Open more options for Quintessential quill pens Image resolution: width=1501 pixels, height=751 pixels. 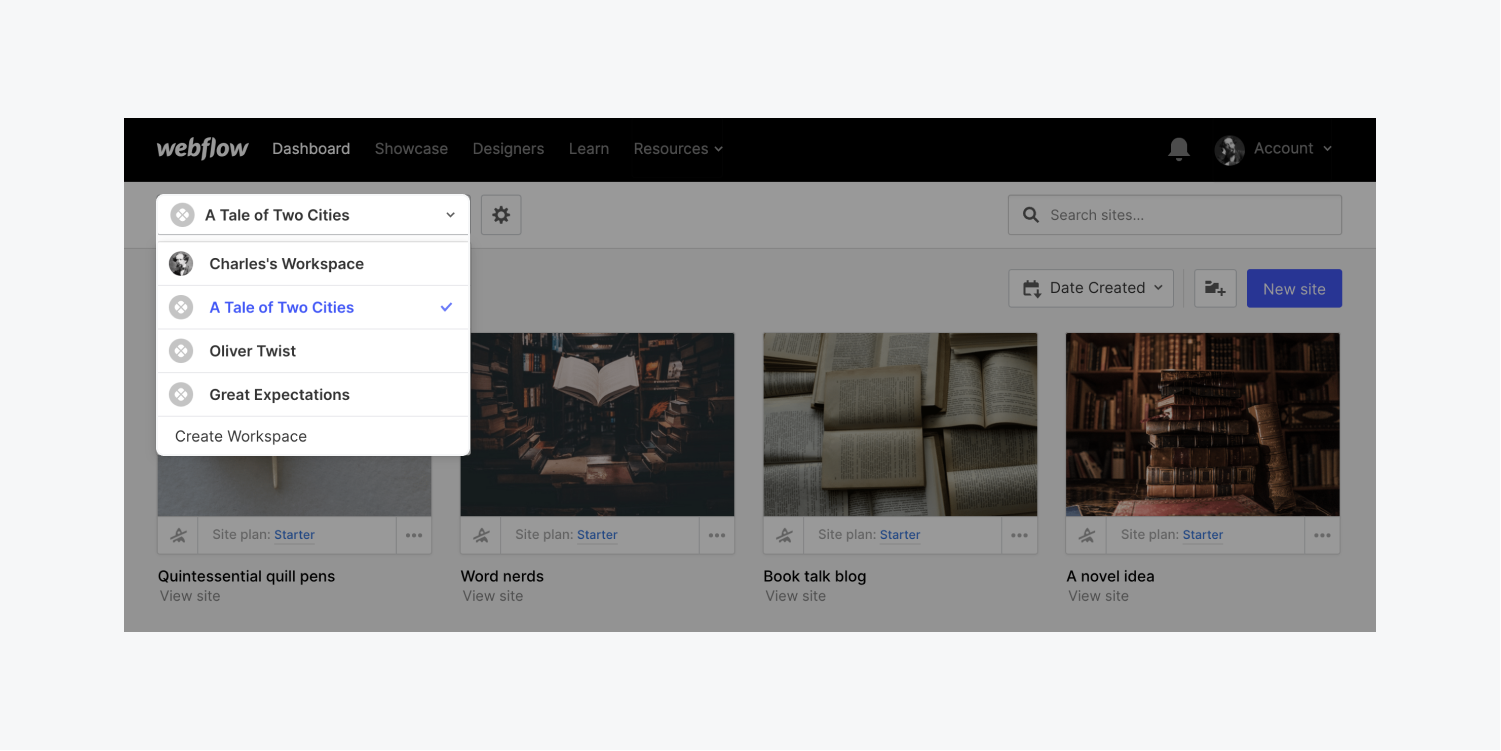pyautogui.click(x=414, y=535)
